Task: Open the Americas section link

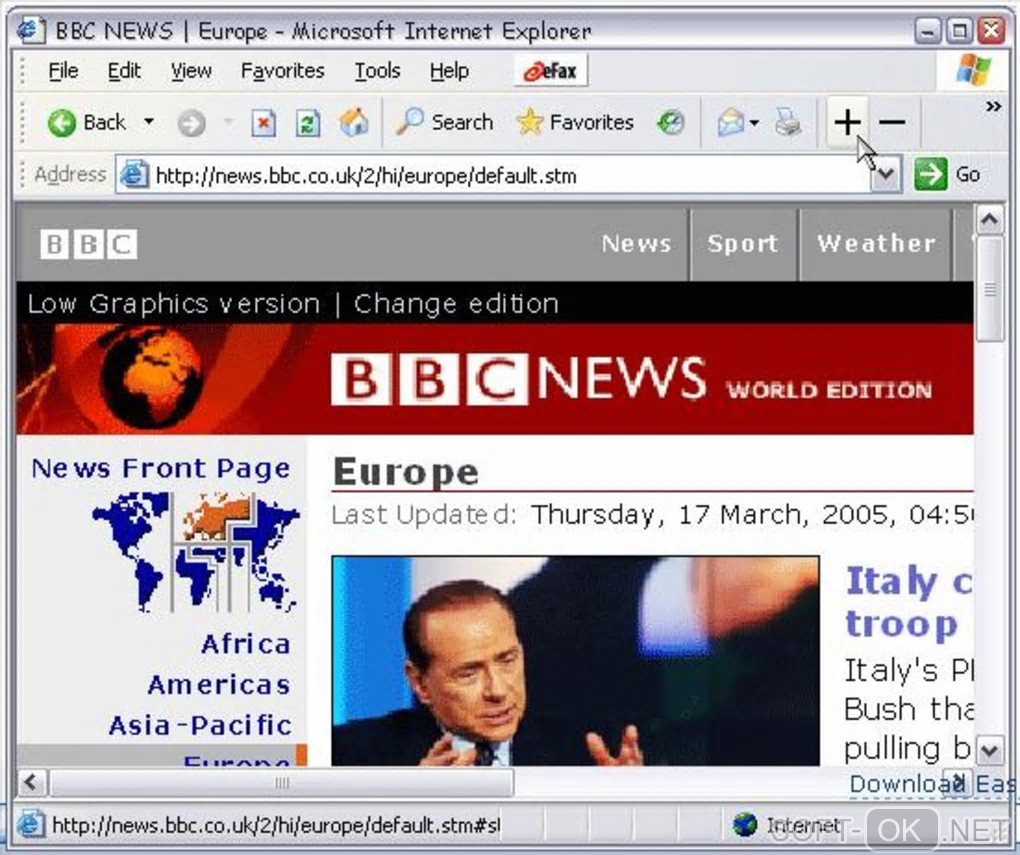Action: 219,685
